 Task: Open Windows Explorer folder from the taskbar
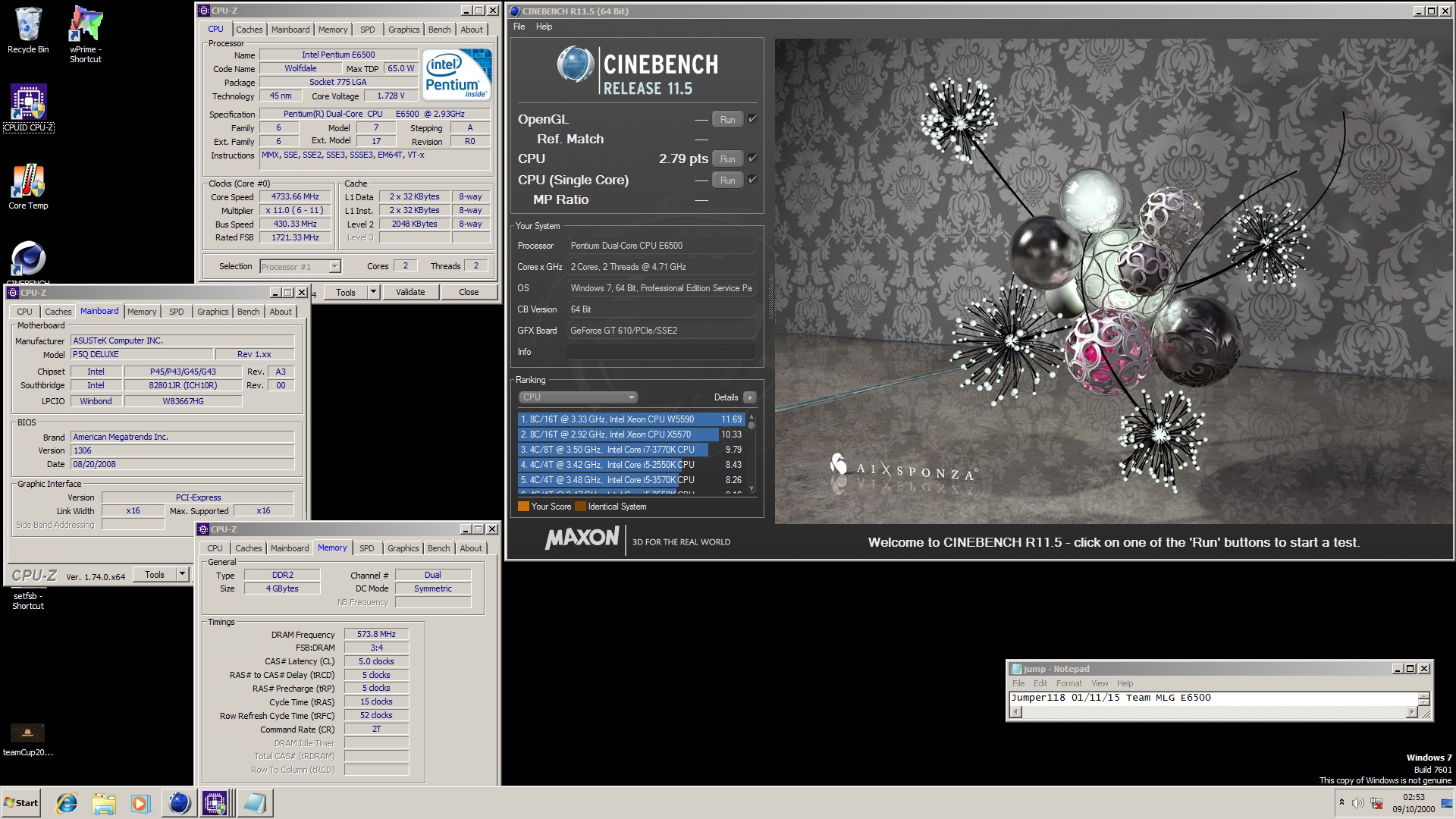tap(104, 803)
